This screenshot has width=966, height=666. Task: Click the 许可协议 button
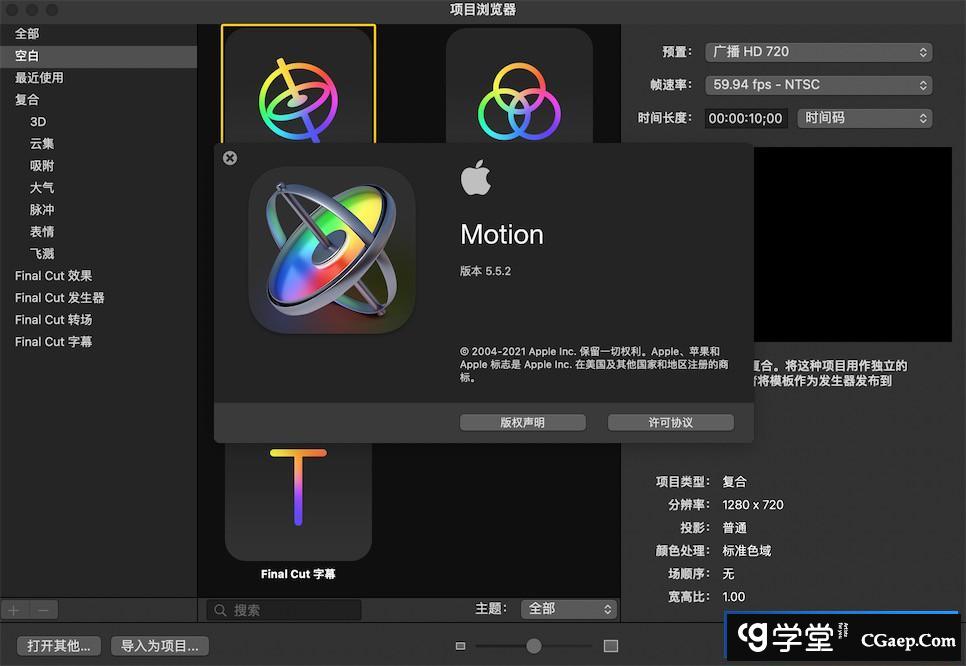(x=670, y=423)
